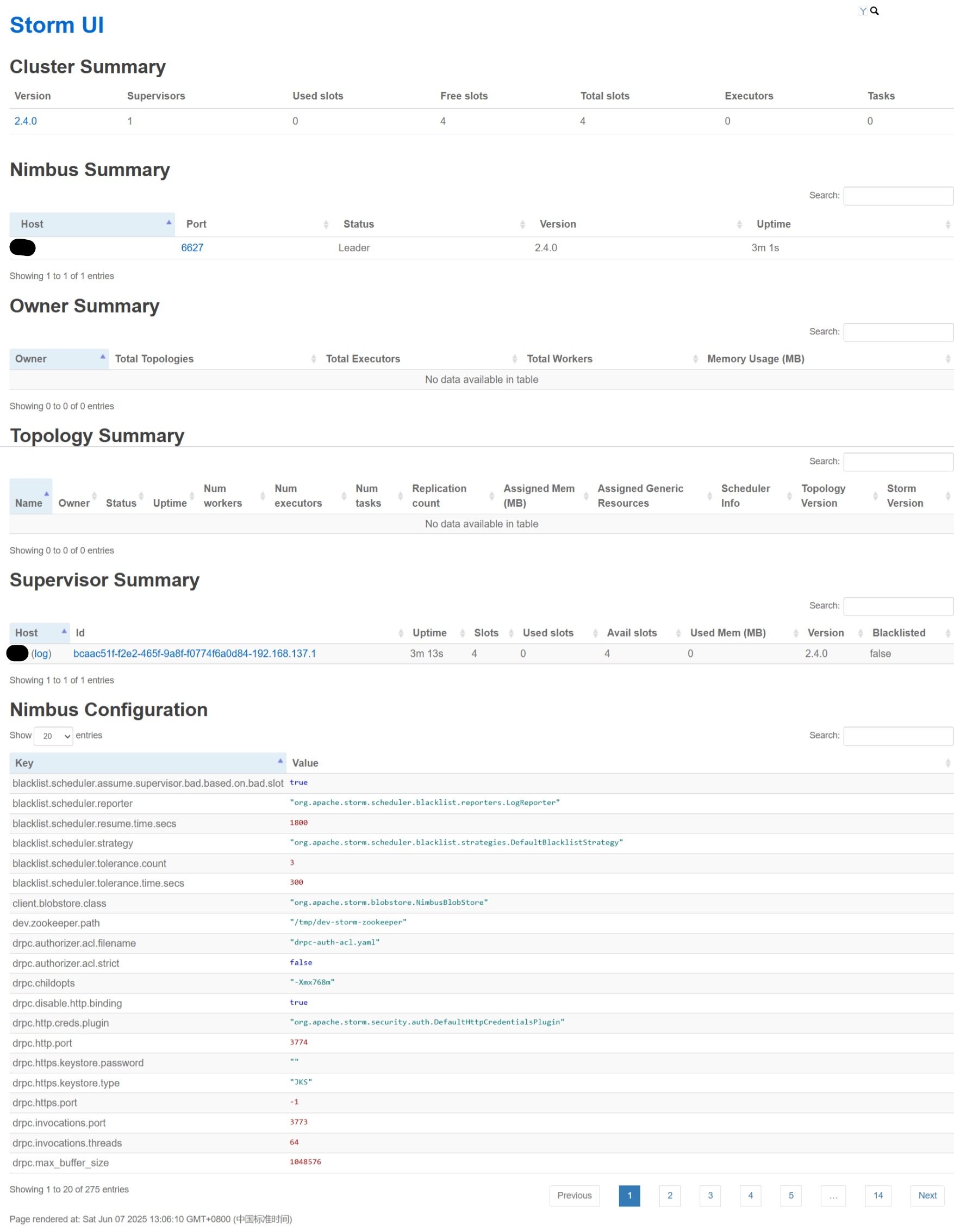Go to configuration page 2

(670, 1196)
